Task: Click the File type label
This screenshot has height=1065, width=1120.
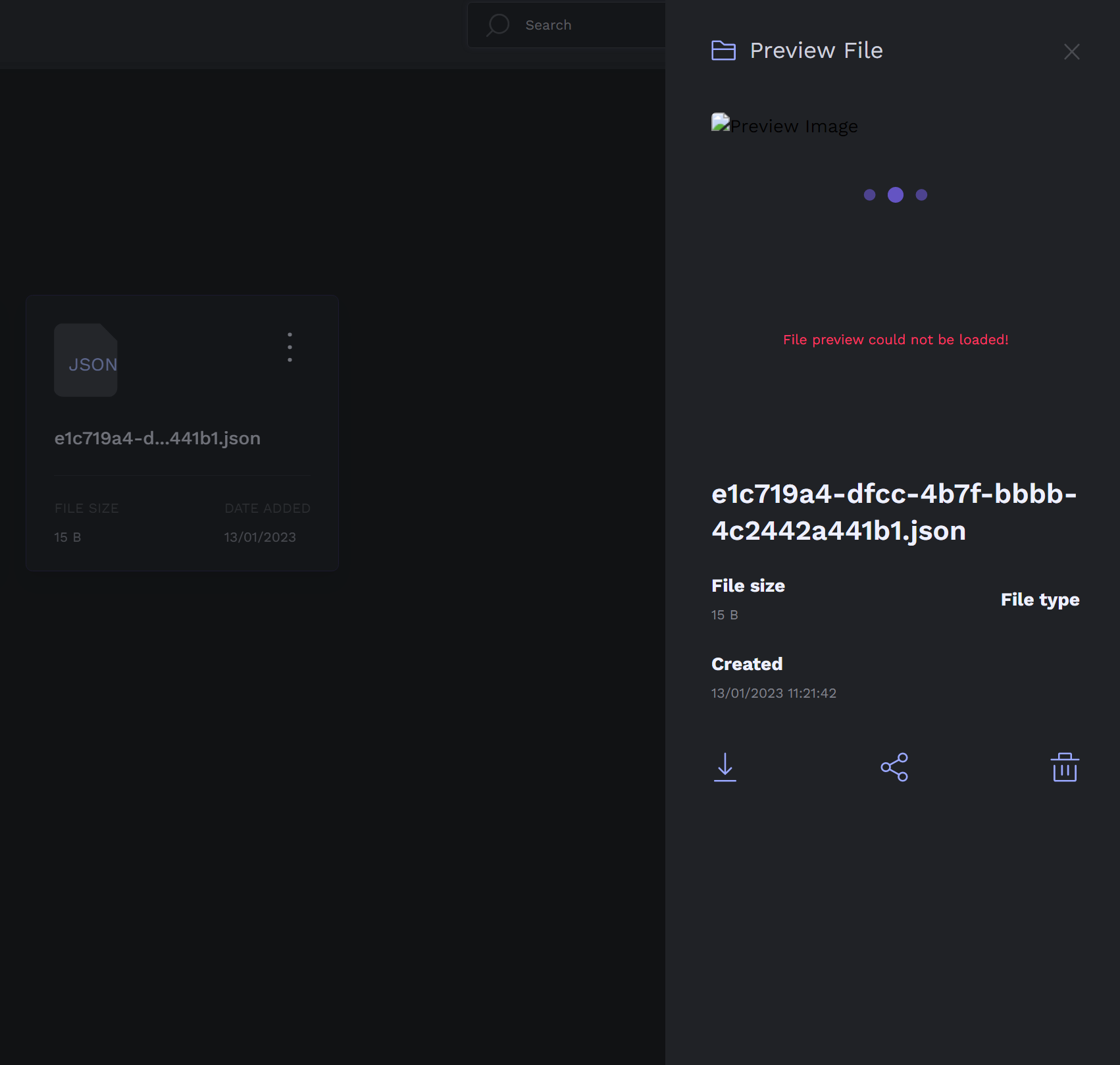Action: [x=1040, y=600]
